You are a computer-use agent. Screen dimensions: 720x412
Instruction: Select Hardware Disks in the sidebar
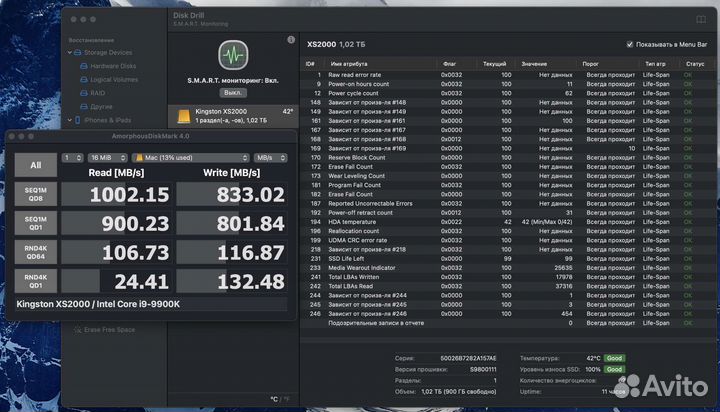click(113, 66)
